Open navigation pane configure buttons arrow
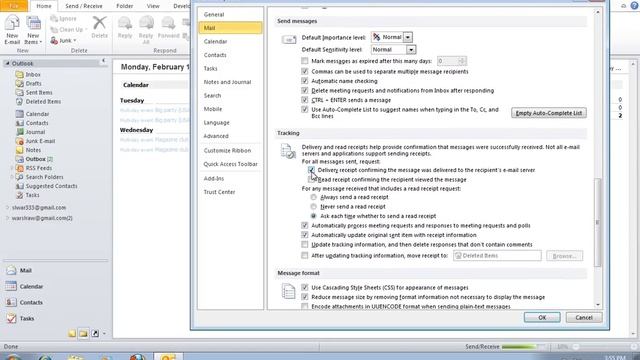Screen dimensions: 640x360 (104, 334)
